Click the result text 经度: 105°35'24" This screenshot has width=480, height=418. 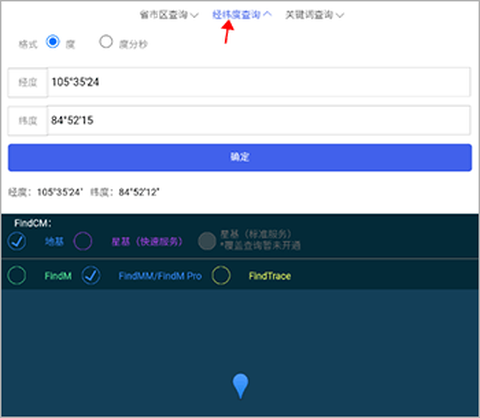point(45,192)
